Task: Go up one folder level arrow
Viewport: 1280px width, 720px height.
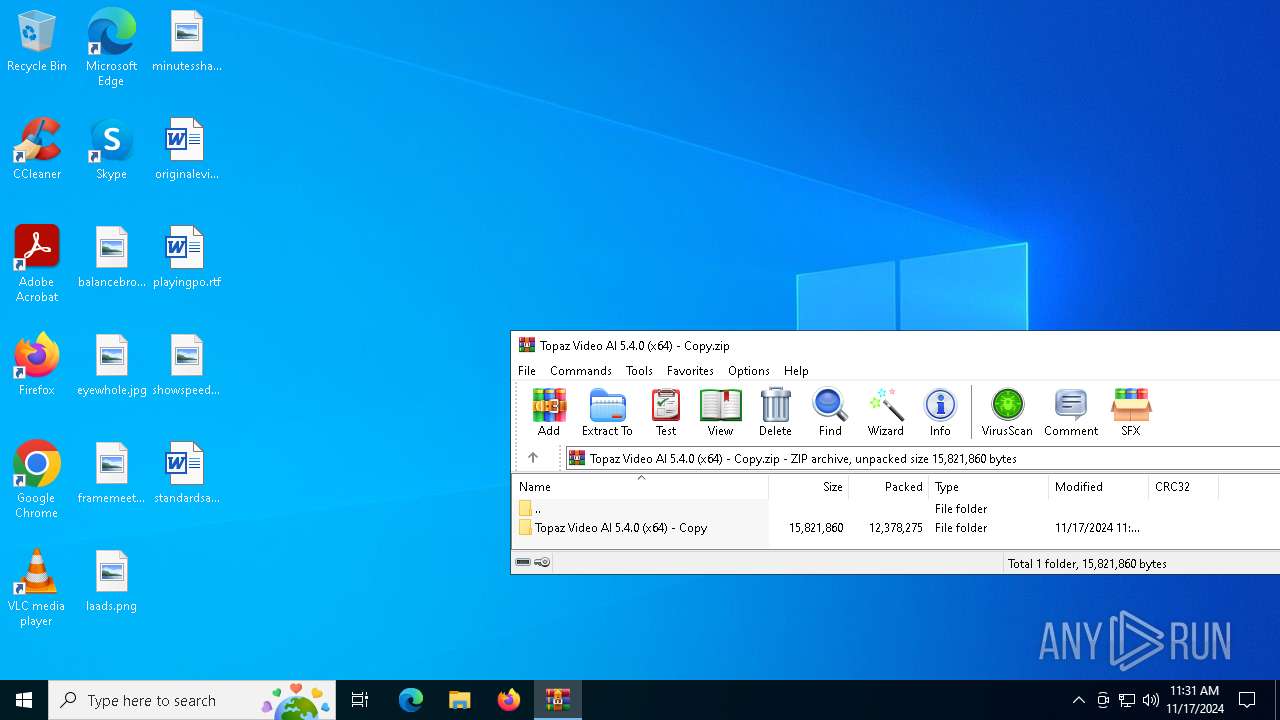Action: 533,458
